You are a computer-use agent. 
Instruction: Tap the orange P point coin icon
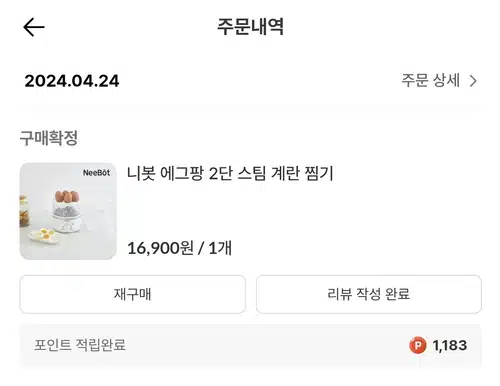tap(418, 345)
